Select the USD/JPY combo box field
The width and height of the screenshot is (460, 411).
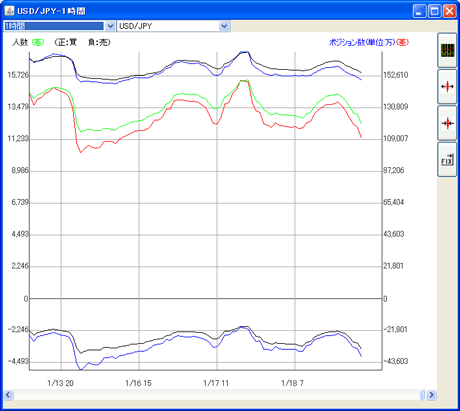click(x=173, y=26)
